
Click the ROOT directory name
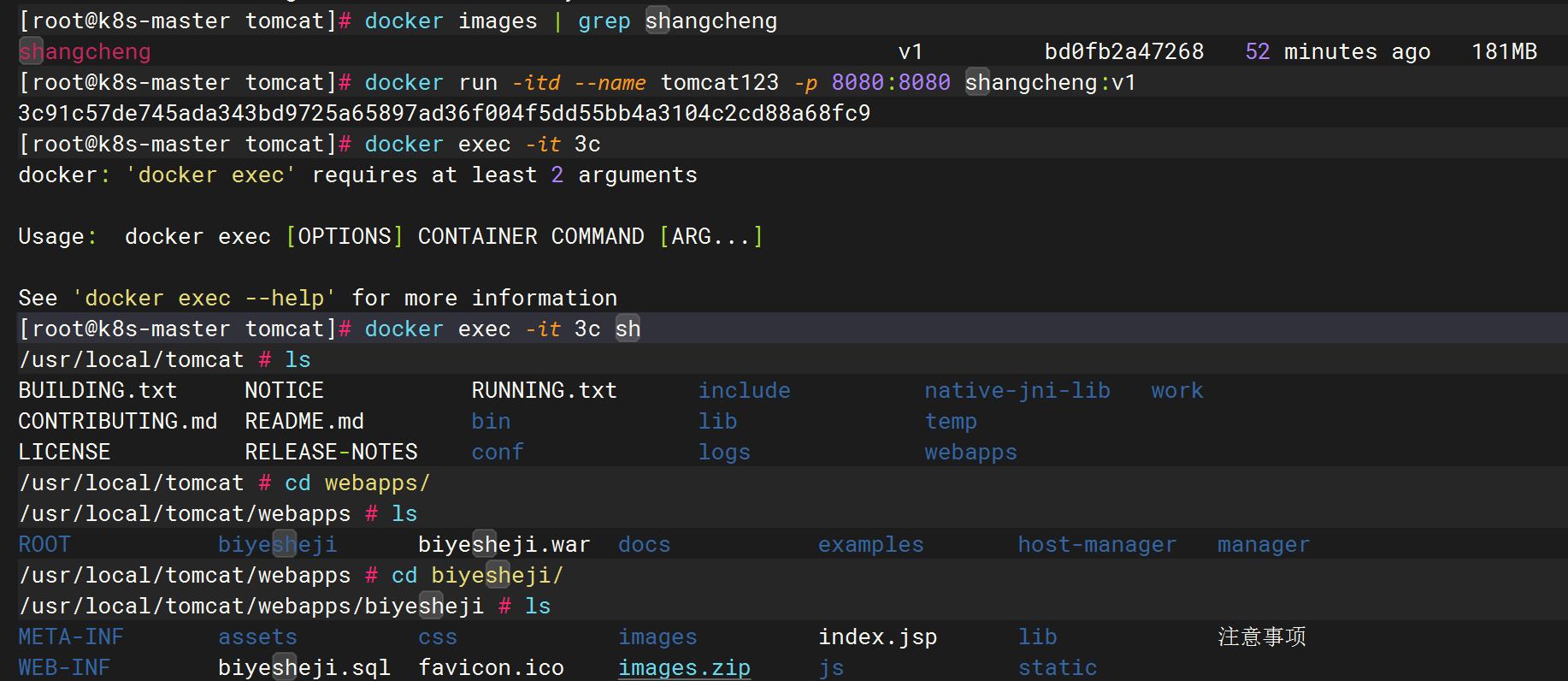44,545
